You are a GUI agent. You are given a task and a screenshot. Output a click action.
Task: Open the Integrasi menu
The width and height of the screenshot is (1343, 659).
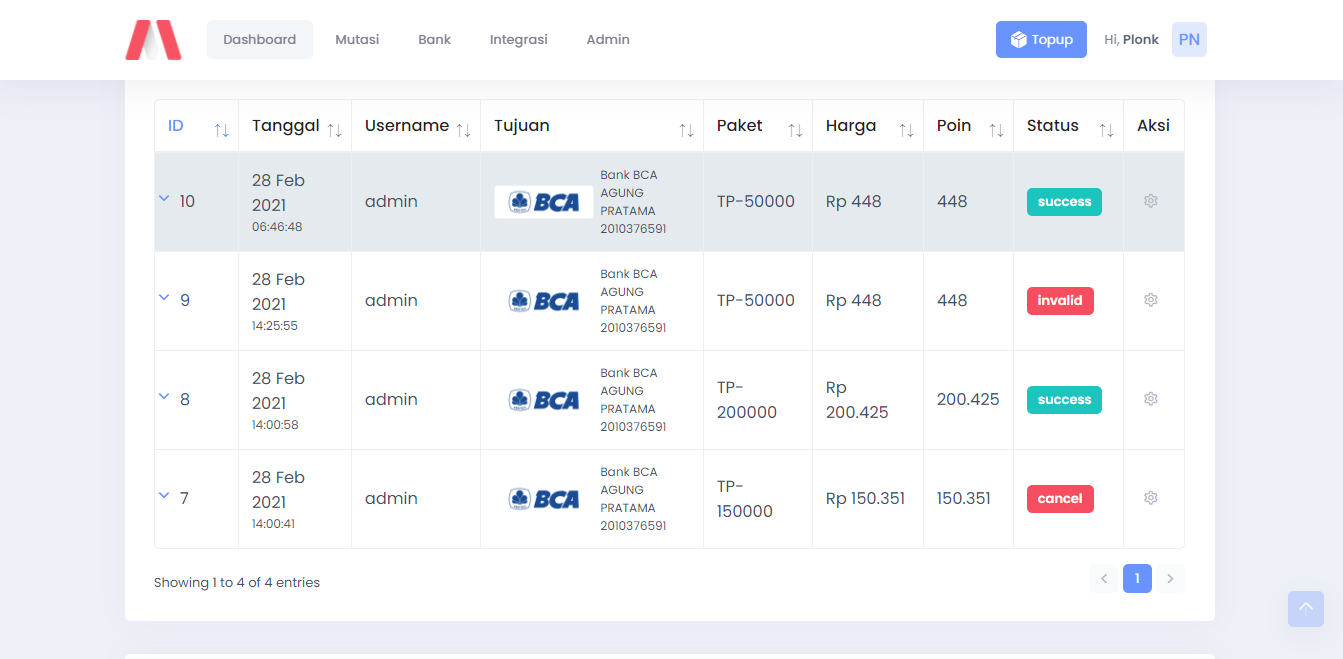point(518,40)
